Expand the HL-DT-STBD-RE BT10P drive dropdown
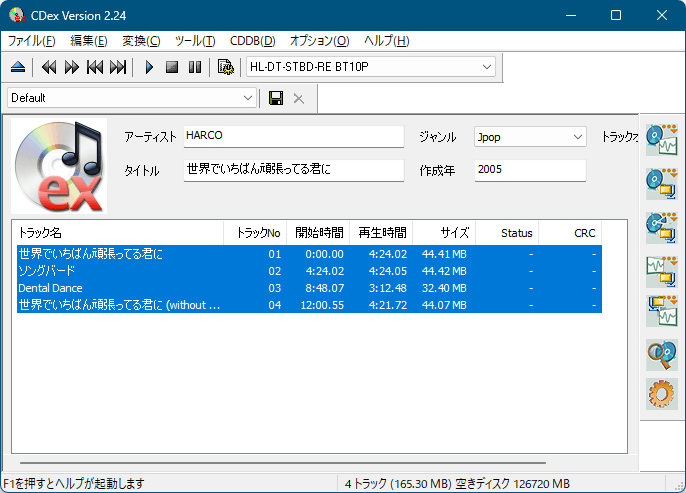Viewport: 686px width, 493px height. point(487,67)
